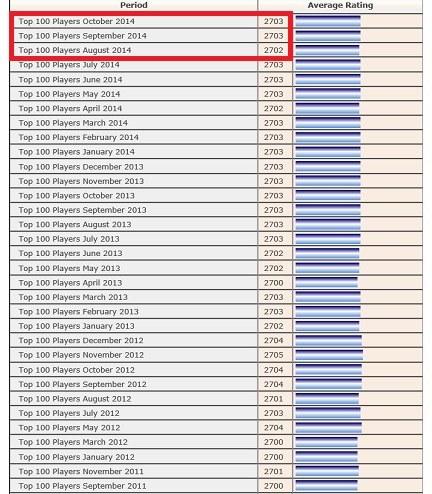Click rating bar for November 2012
The image size is (432, 494).
[329, 355]
